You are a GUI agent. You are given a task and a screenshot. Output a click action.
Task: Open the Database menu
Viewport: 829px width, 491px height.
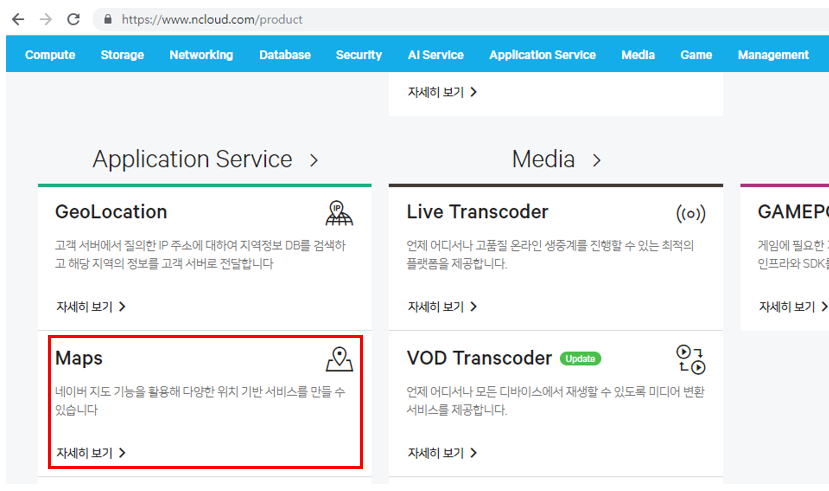pos(284,54)
